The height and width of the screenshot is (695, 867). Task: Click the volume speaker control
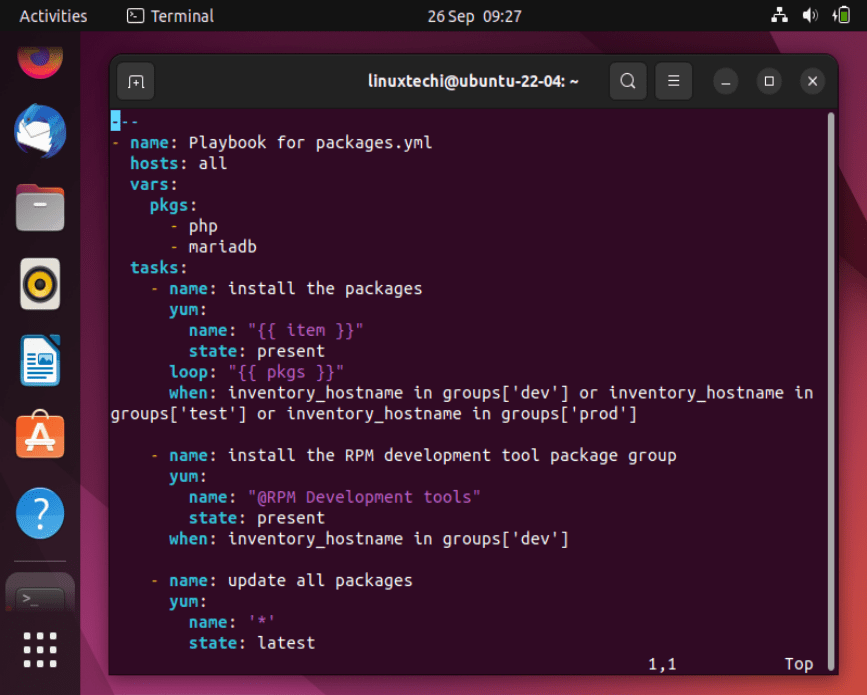[x=810, y=15]
